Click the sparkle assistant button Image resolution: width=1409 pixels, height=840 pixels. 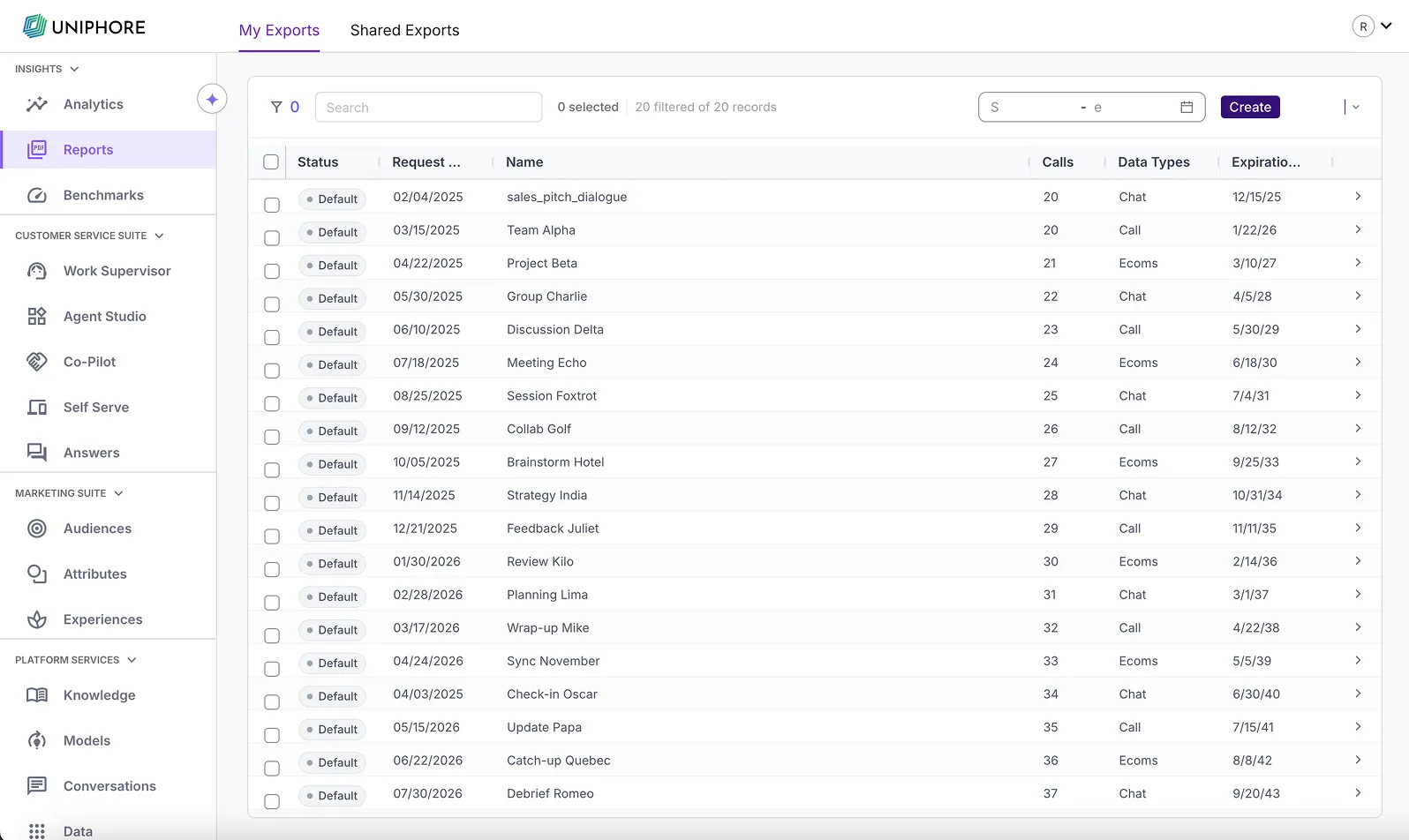point(212,100)
